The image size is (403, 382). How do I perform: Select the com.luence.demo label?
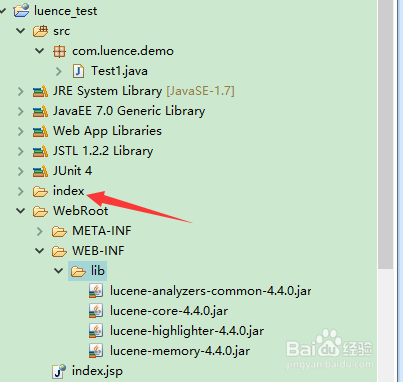point(123,51)
